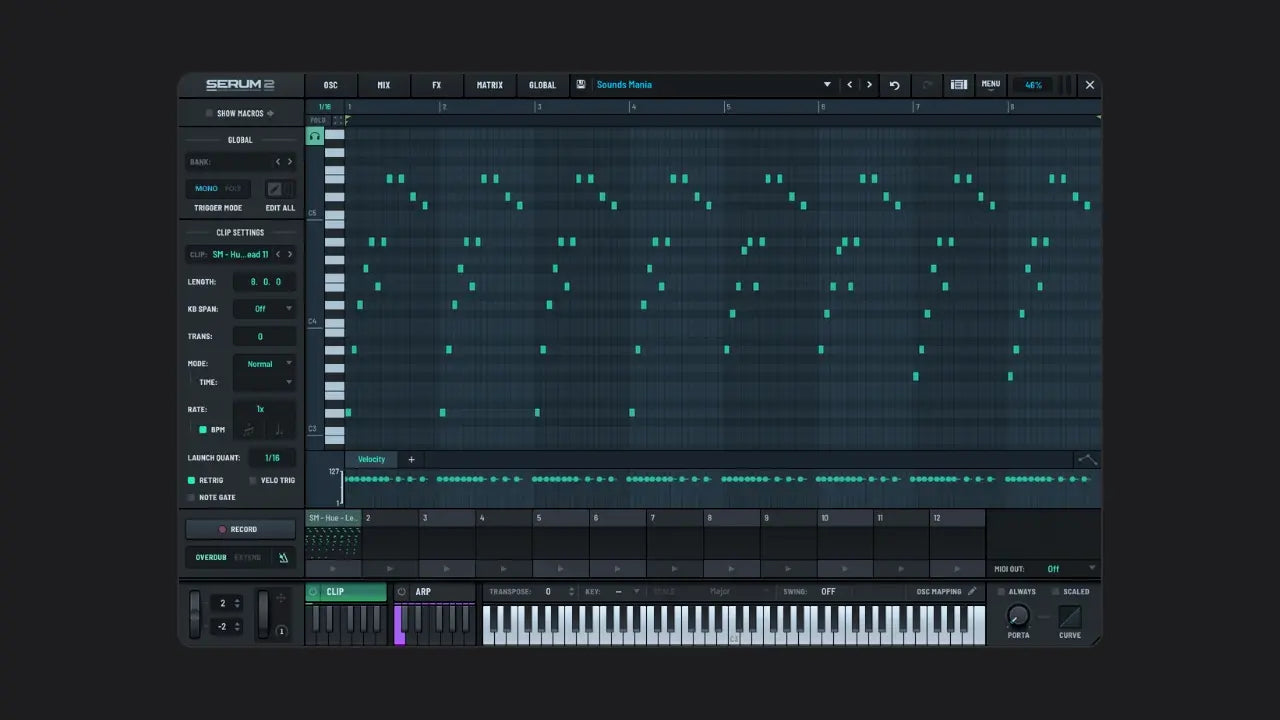Disable the Retrig checkbox

click(192, 481)
